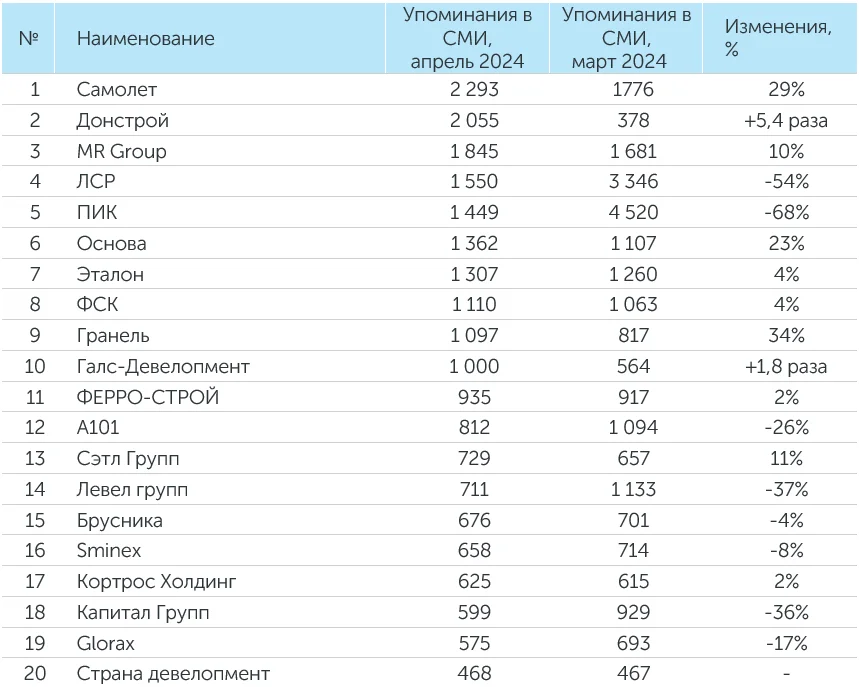Click the "-68%" change cell
859x687 pixels.
(x=786, y=213)
